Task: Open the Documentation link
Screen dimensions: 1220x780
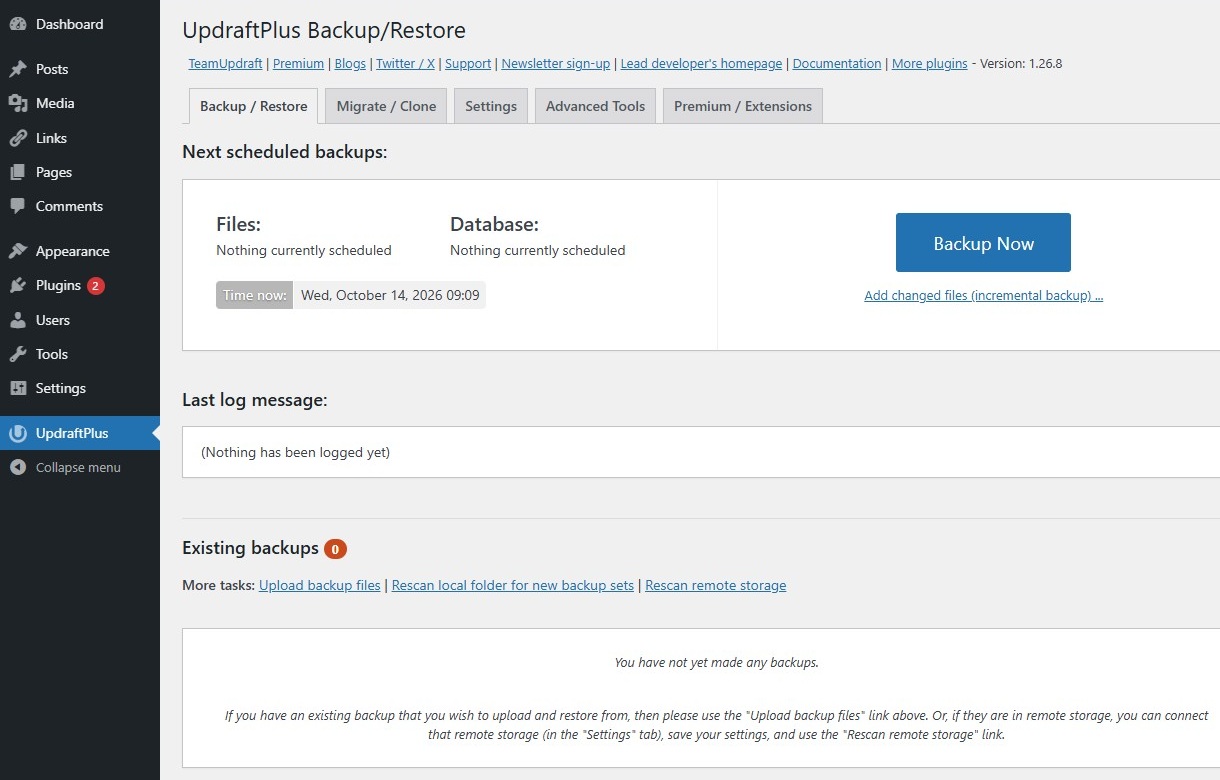Action: coord(837,63)
